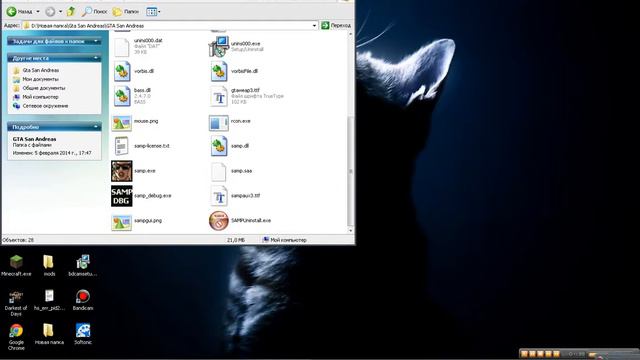The width and height of the screenshot is (640, 360).
Task: Select the Новая папка desktop folder
Action: point(49,334)
